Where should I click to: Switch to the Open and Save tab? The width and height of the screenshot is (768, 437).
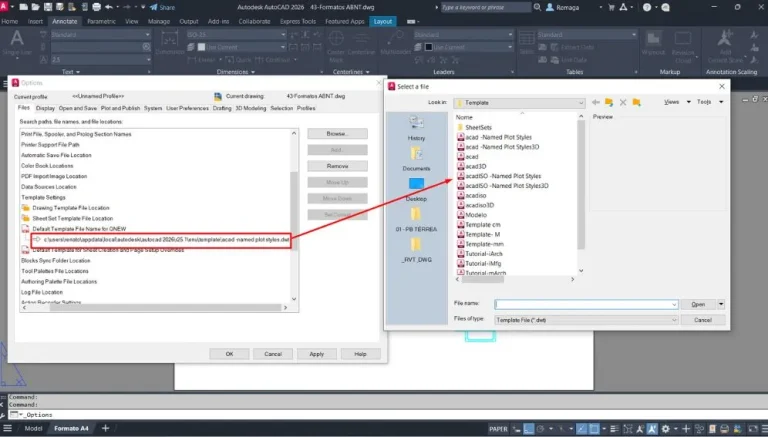77,108
